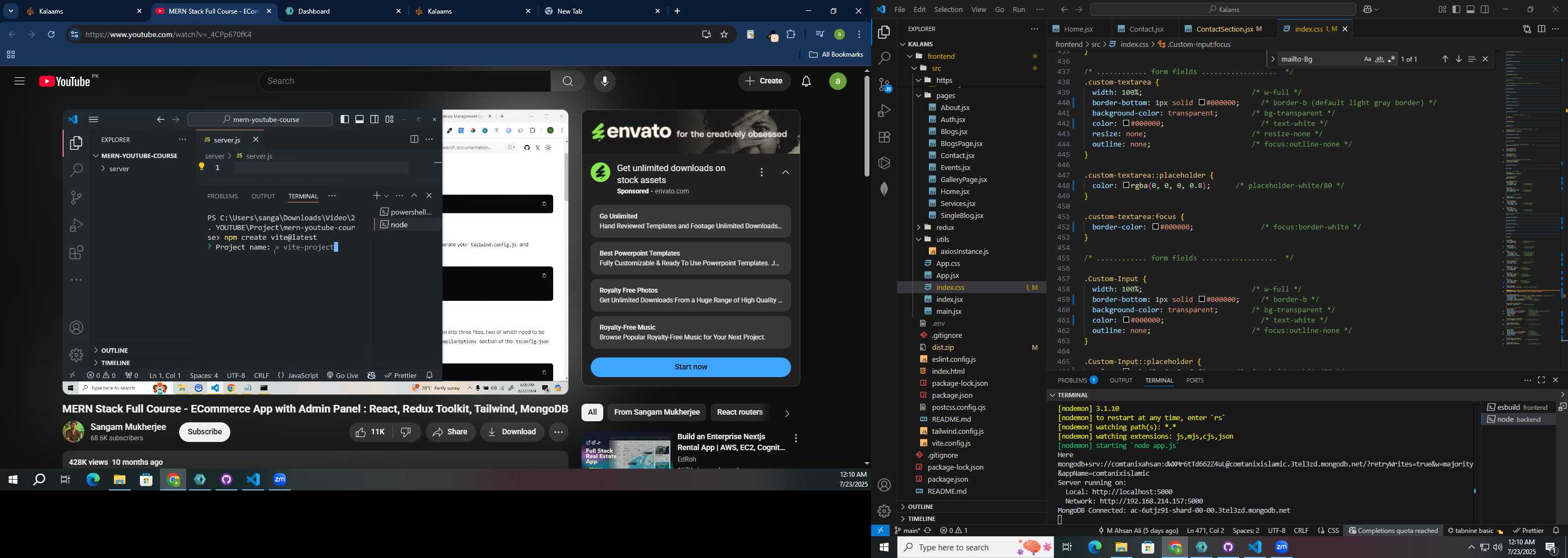Like the MERN Stack video (11K)

click(371, 432)
